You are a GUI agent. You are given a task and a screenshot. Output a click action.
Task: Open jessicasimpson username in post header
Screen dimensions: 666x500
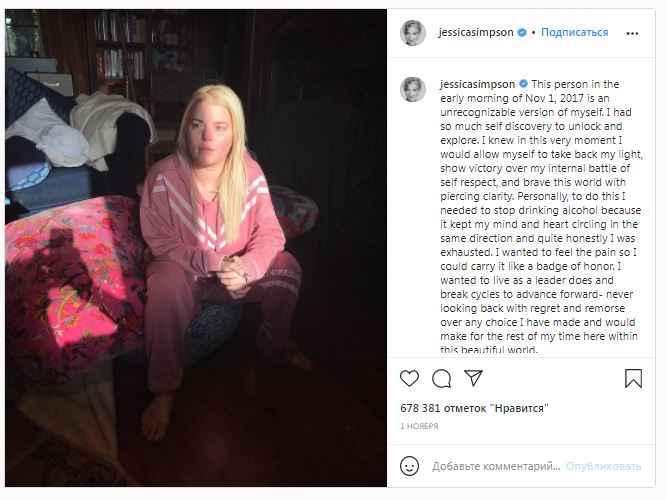[x=476, y=32]
